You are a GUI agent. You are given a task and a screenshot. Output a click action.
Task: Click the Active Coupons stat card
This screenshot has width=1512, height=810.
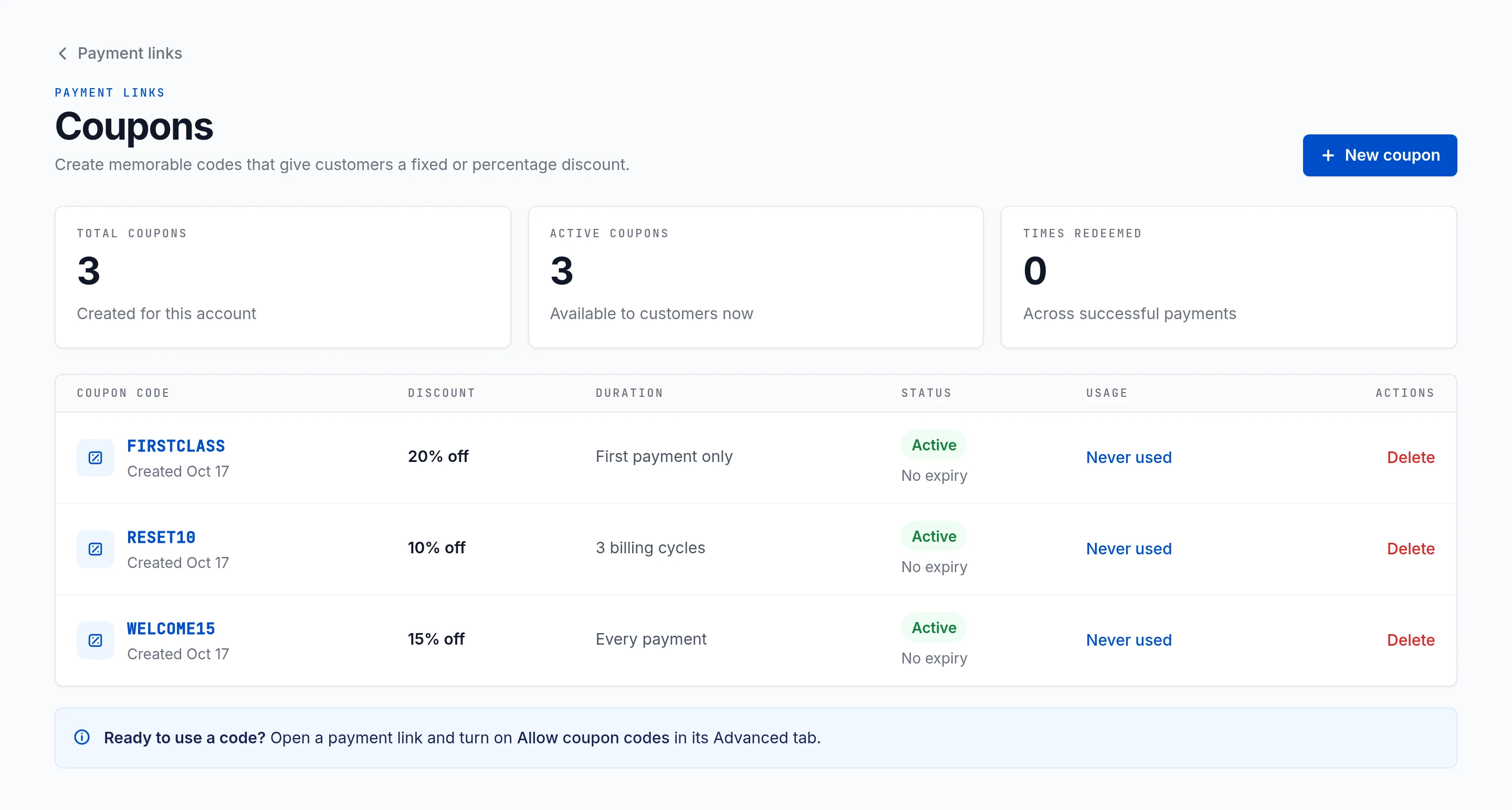(x=755, y=277)
